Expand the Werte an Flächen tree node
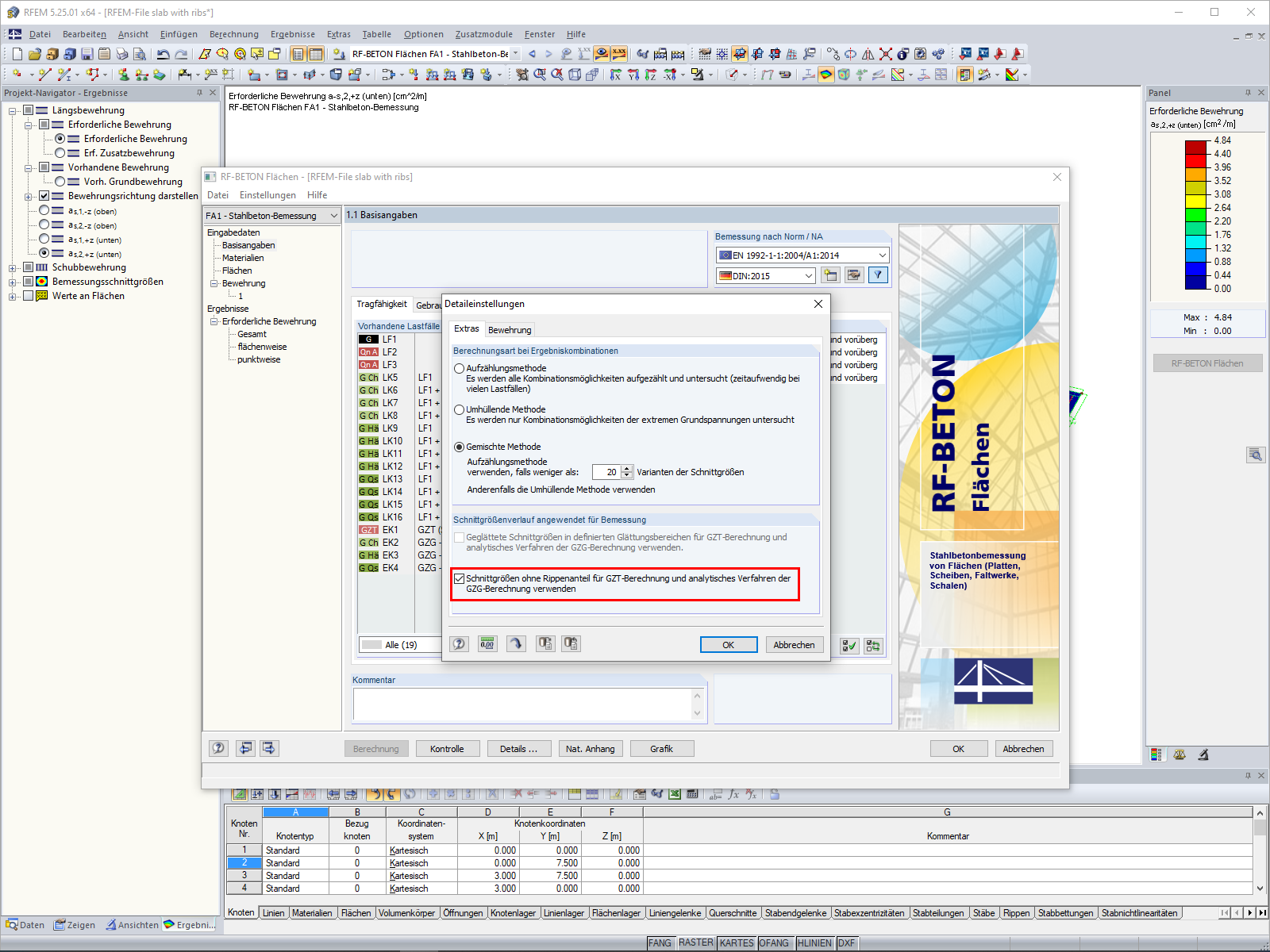This screenshot has height=952, width=1270. 12,297
